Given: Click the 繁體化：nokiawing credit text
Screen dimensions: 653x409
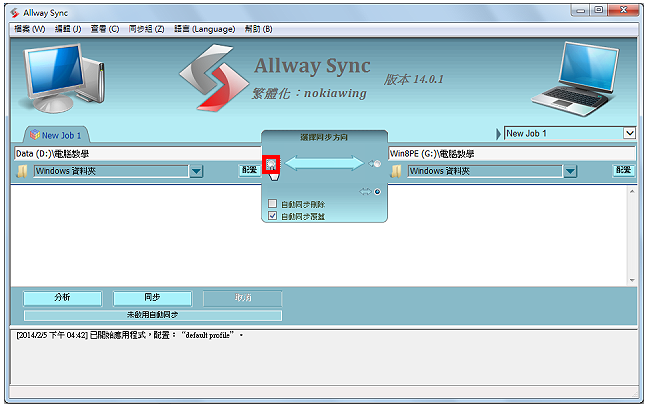Looking at the screenshot, I should click(x=309, y=93).
